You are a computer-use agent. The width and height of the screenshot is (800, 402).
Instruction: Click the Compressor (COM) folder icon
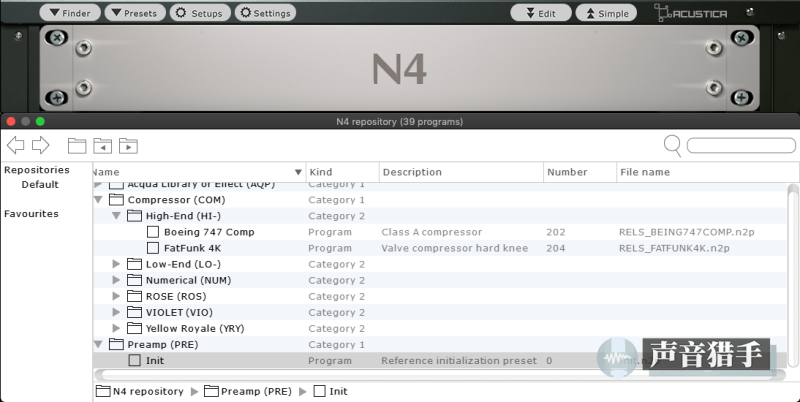click(116, 199)
